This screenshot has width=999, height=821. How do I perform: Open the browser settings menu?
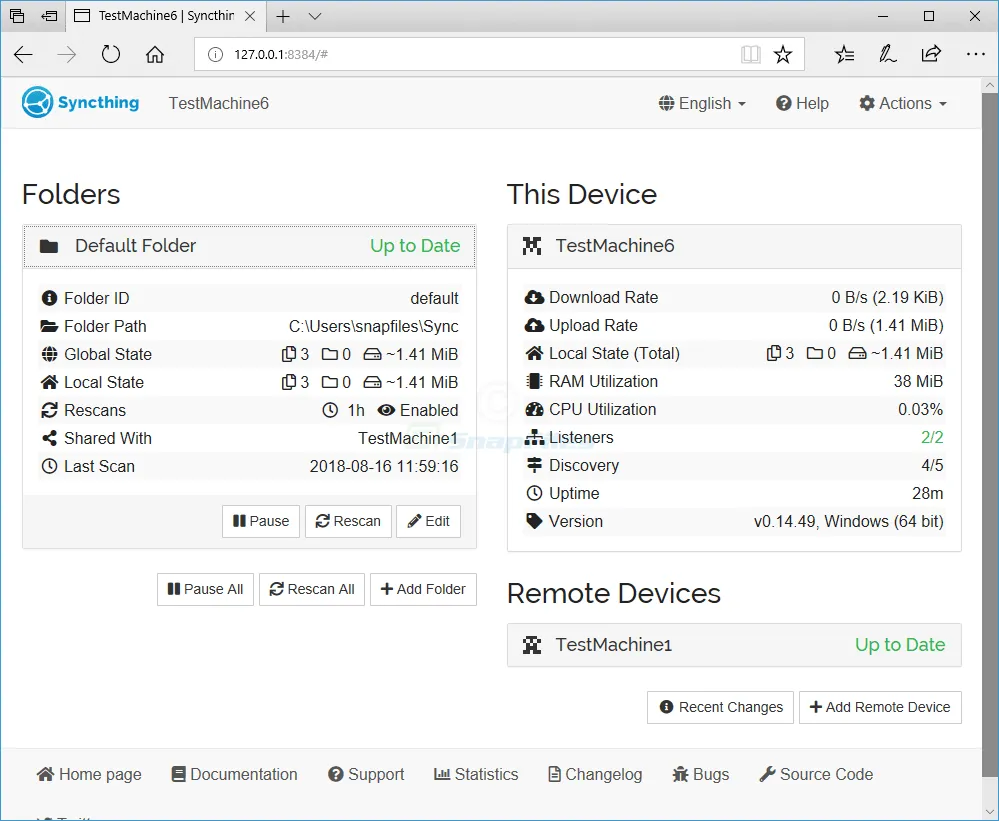[x=975, y=54]
